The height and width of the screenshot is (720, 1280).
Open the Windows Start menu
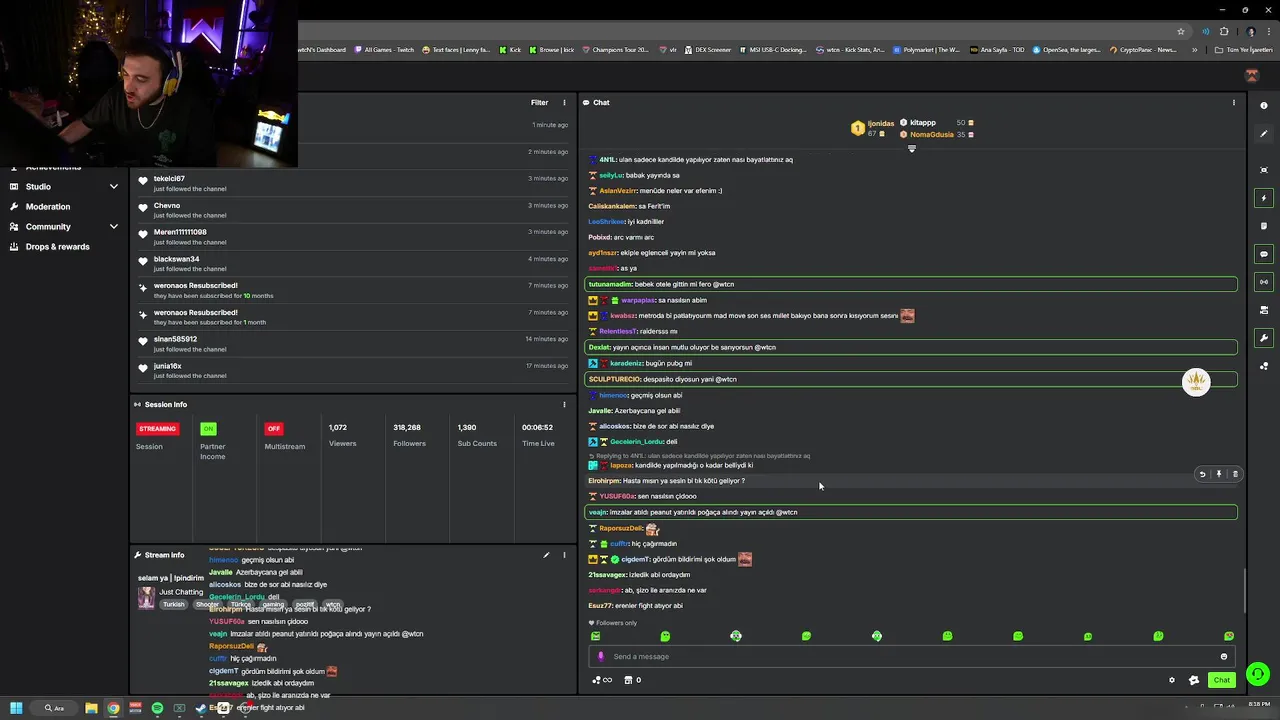pos(14,708)
